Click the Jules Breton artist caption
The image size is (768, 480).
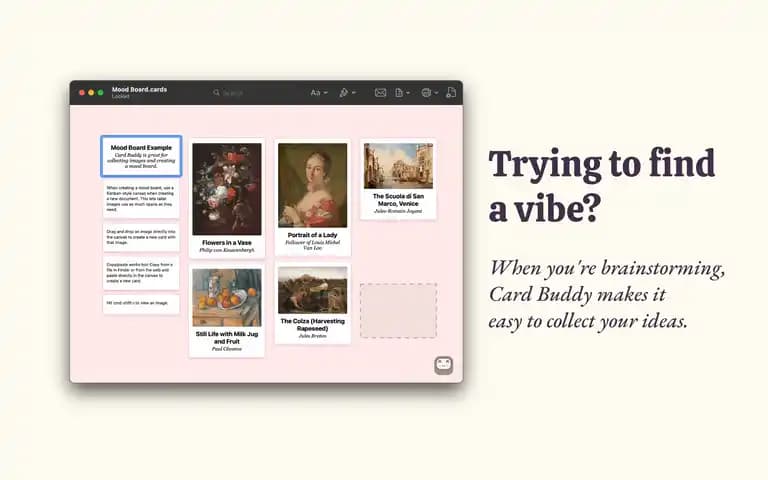pos(312,336)
